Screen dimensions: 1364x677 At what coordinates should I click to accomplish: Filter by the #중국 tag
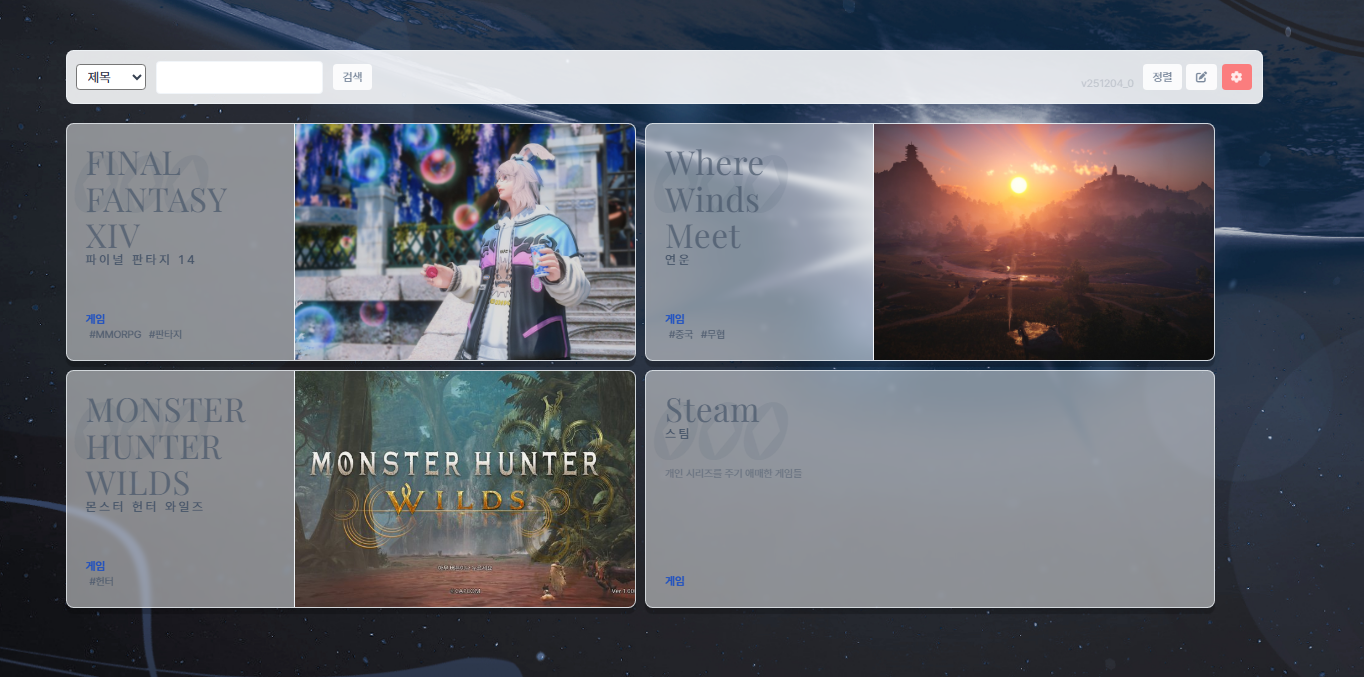point(681,334)
